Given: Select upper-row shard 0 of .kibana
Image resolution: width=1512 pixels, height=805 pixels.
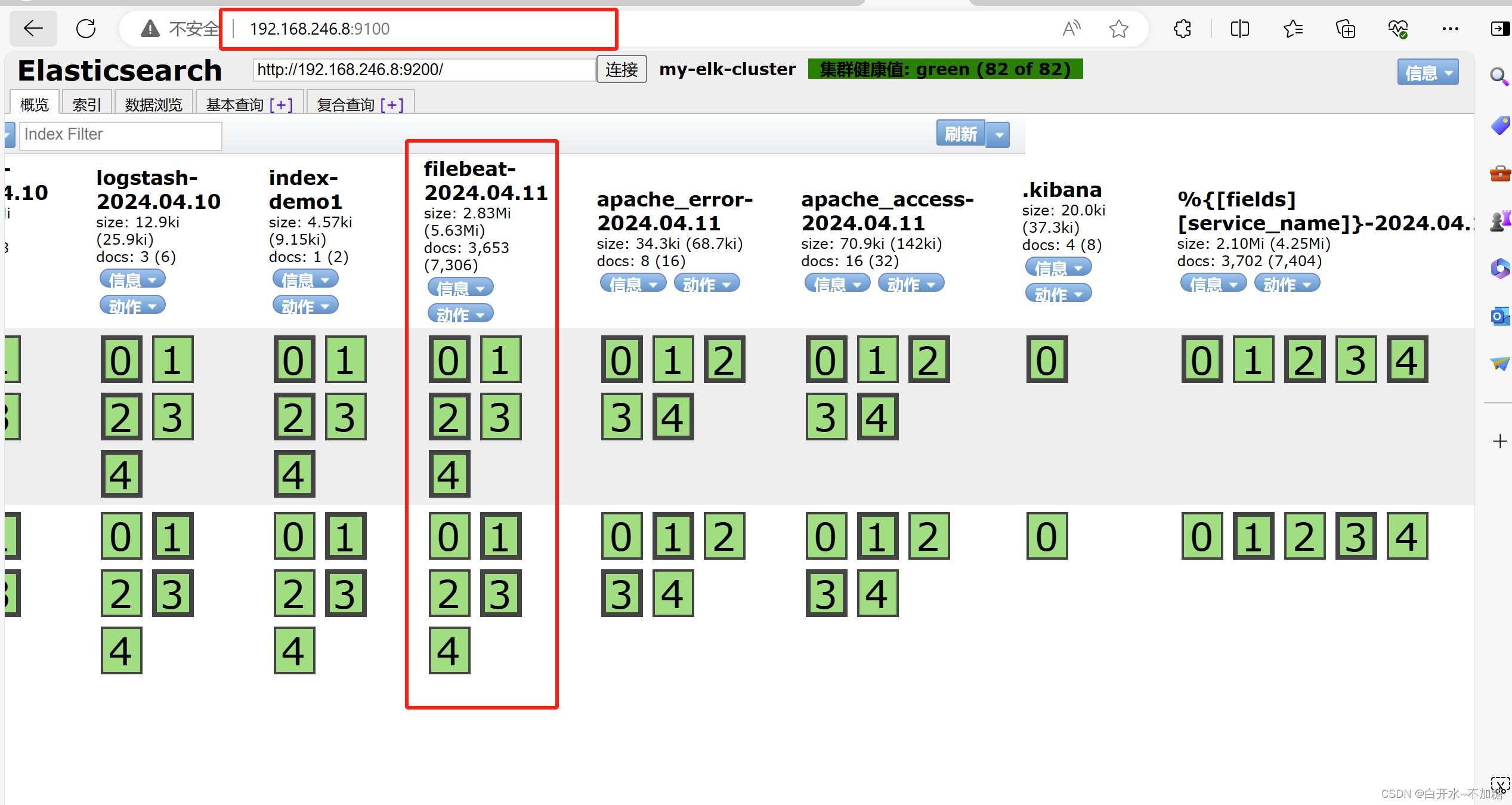Looking at the screenshot, I should [x=1047, y=359].
